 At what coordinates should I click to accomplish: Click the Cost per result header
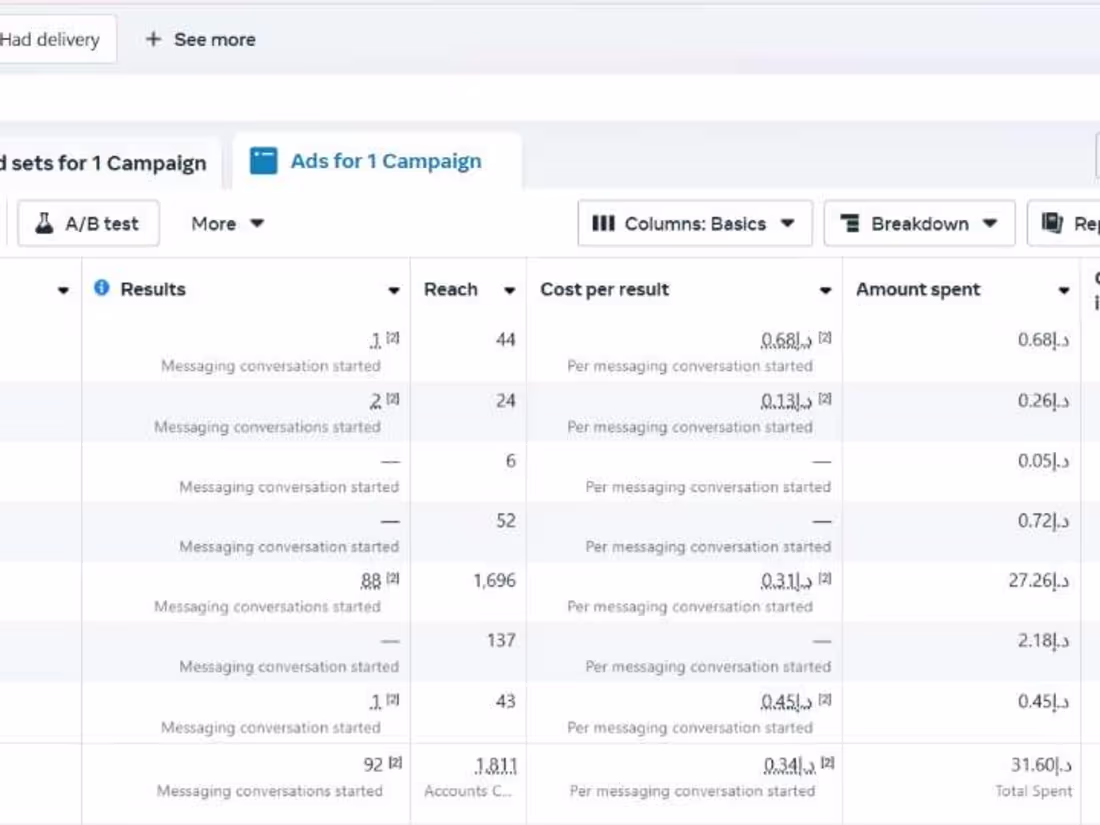tap(604, 290)
